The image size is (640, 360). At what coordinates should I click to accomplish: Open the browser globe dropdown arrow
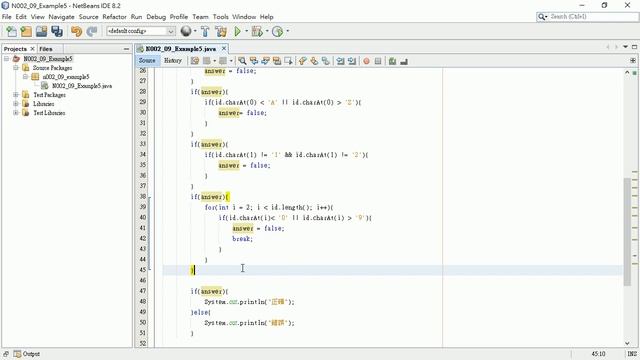(x=195, y=31)
